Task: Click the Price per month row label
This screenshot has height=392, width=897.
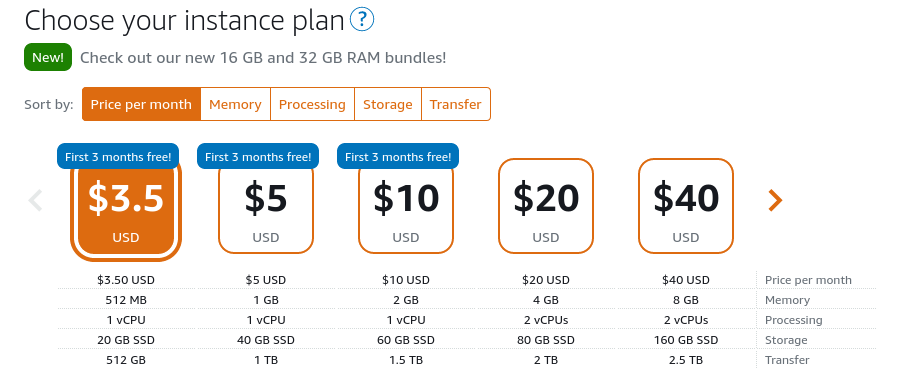Action: pyautogui.click(x=808, y=280)
